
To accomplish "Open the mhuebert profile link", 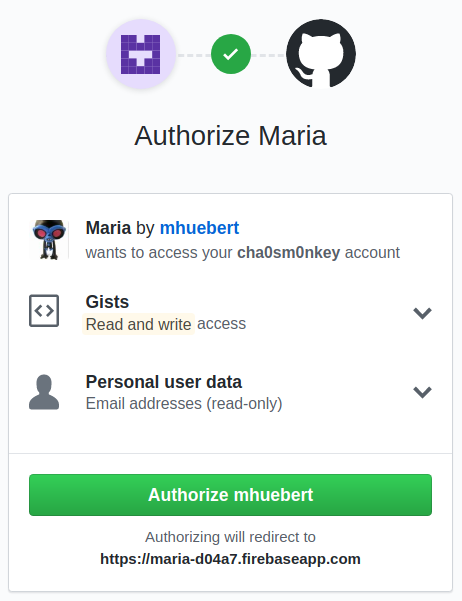I will tap(199, 228).
